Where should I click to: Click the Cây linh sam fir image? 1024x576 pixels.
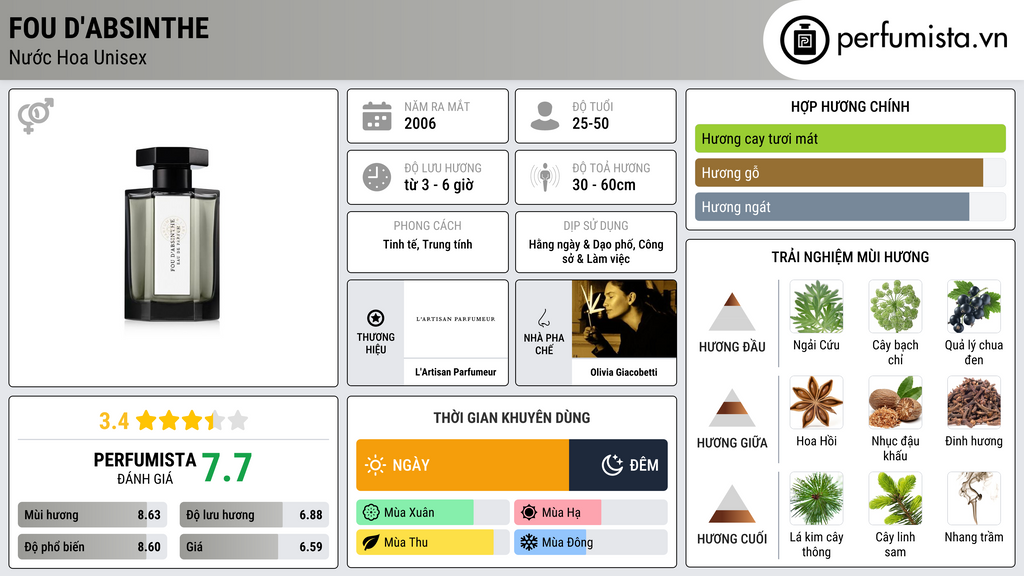pos(895,498)
